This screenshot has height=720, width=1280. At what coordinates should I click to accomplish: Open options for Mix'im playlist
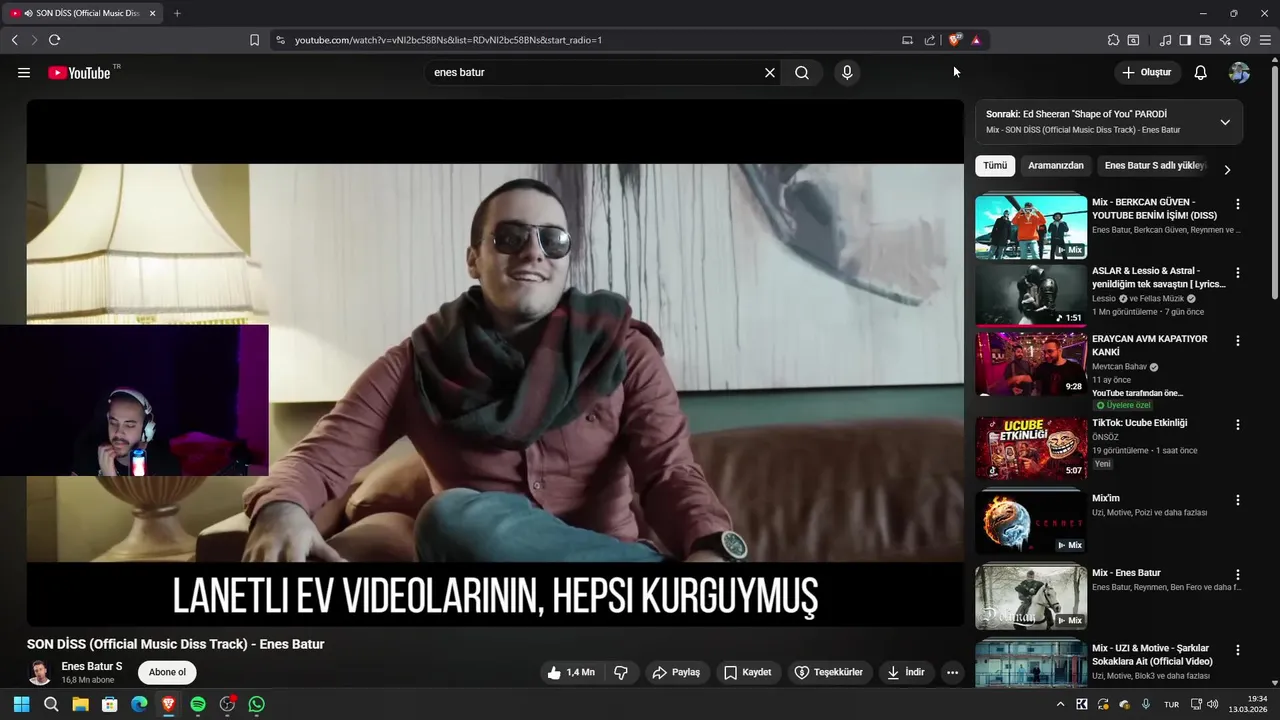[1238, 500]
